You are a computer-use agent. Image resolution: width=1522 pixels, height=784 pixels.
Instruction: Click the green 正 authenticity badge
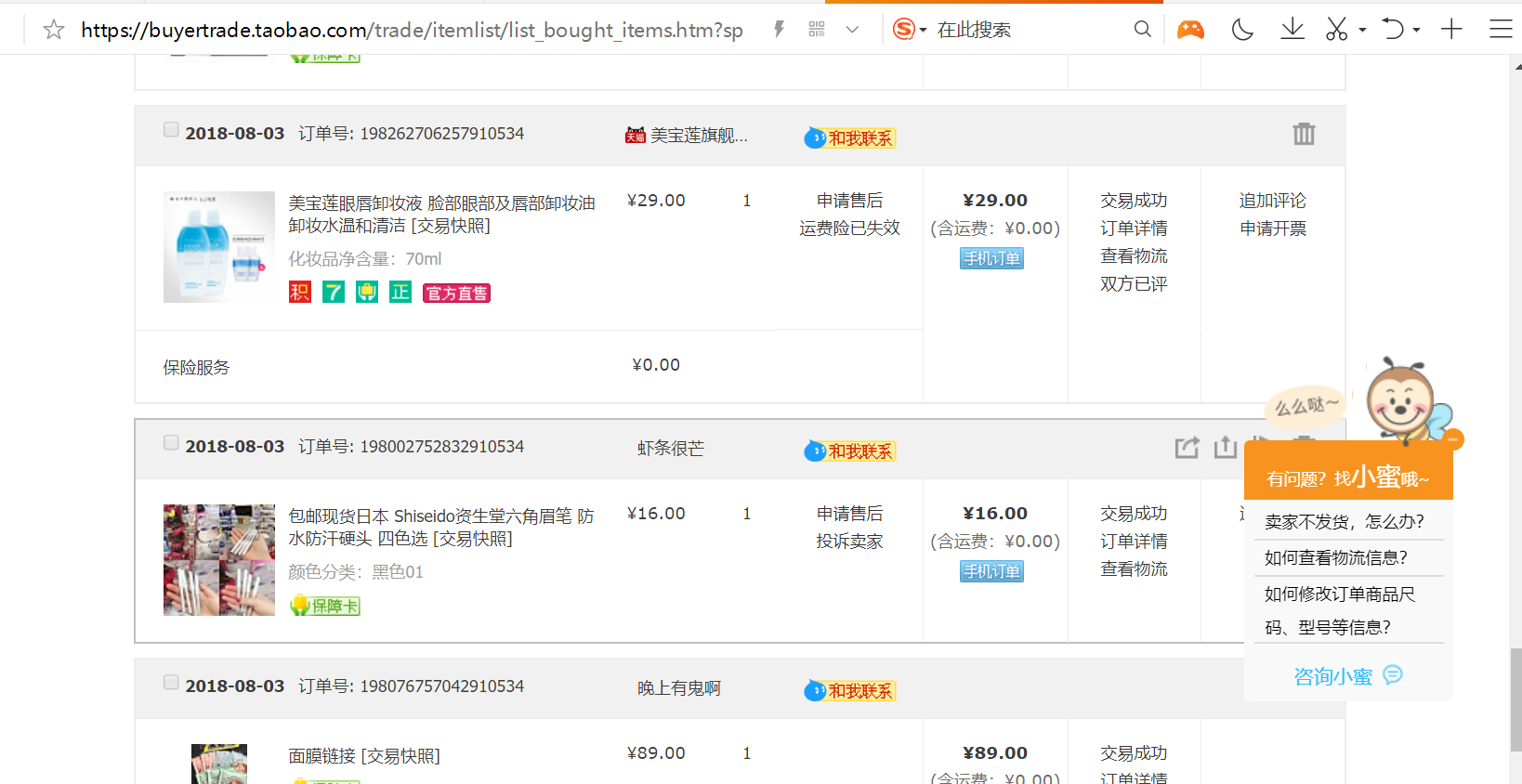coord(400,293)
